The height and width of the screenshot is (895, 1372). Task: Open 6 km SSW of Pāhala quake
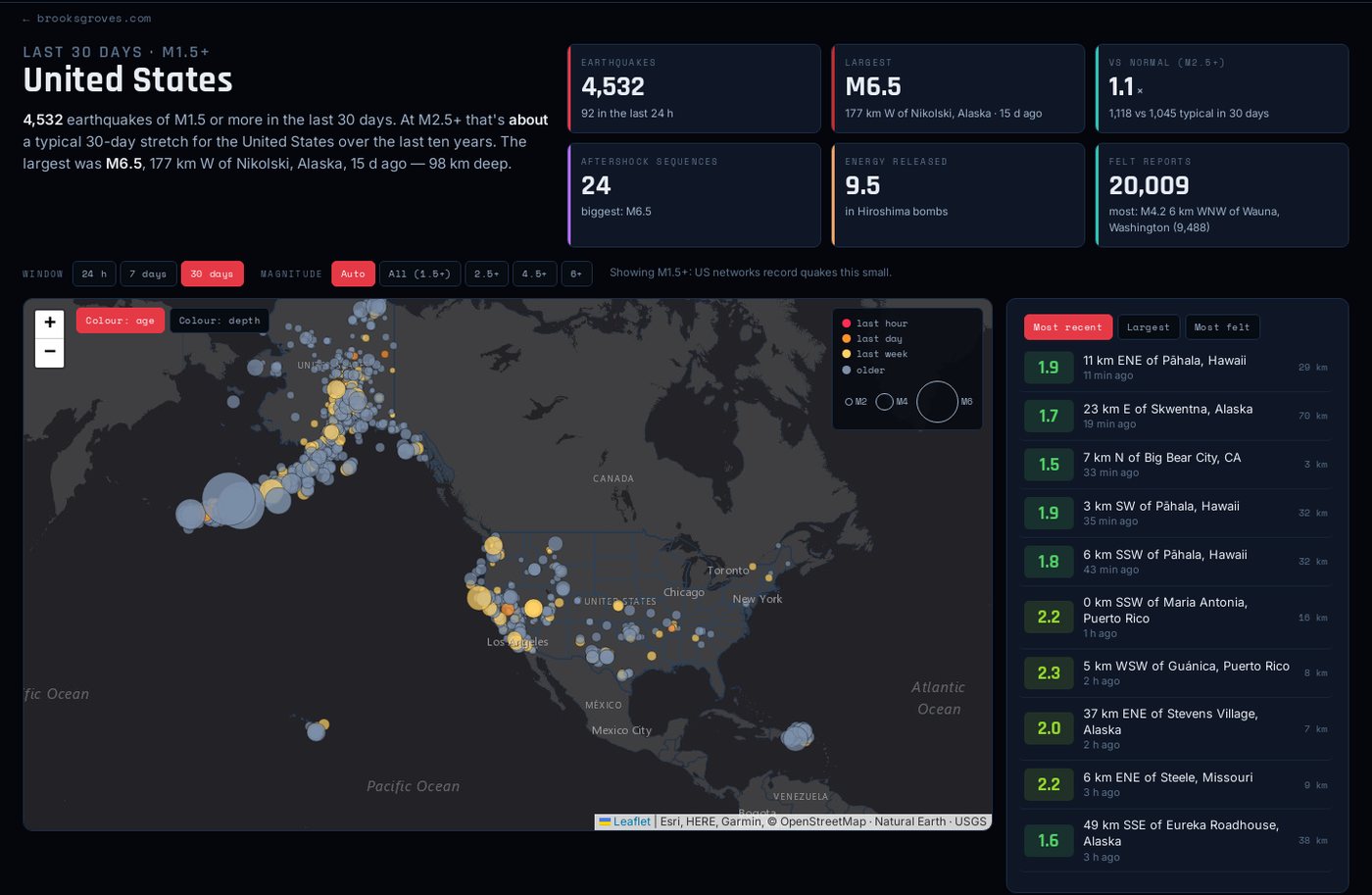(1176, 562)
